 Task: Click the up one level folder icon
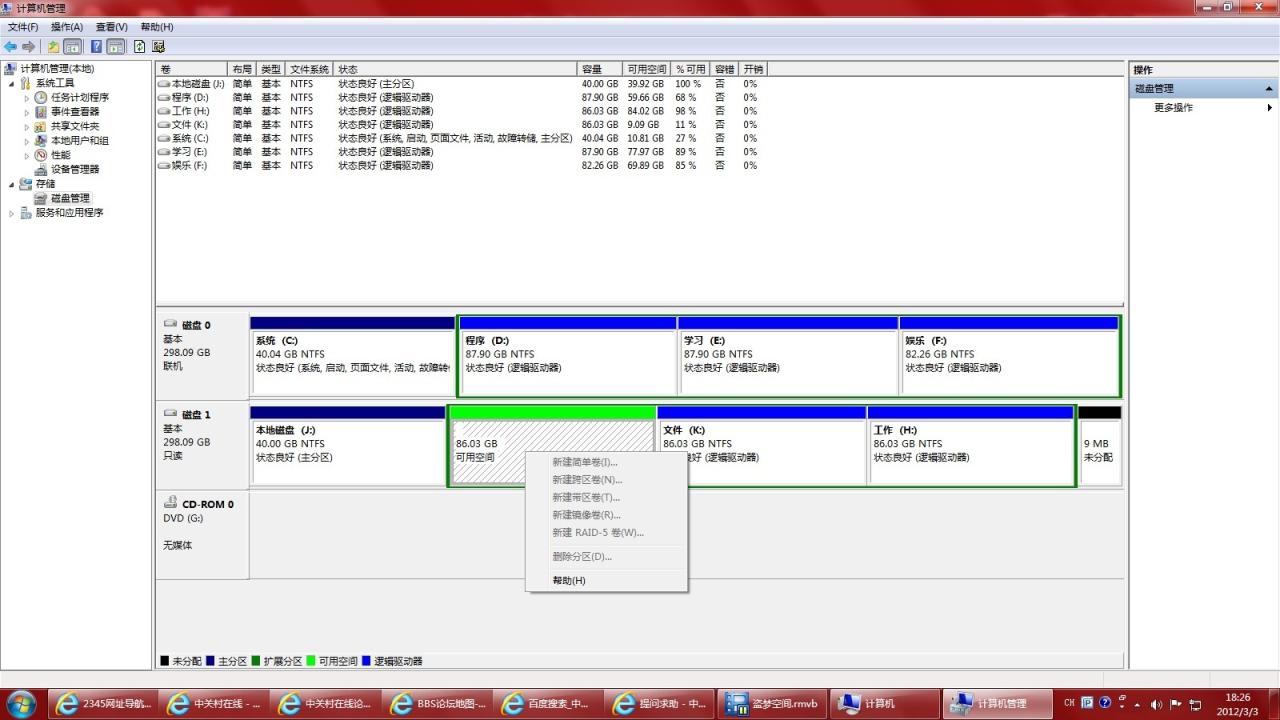(54, 47)
